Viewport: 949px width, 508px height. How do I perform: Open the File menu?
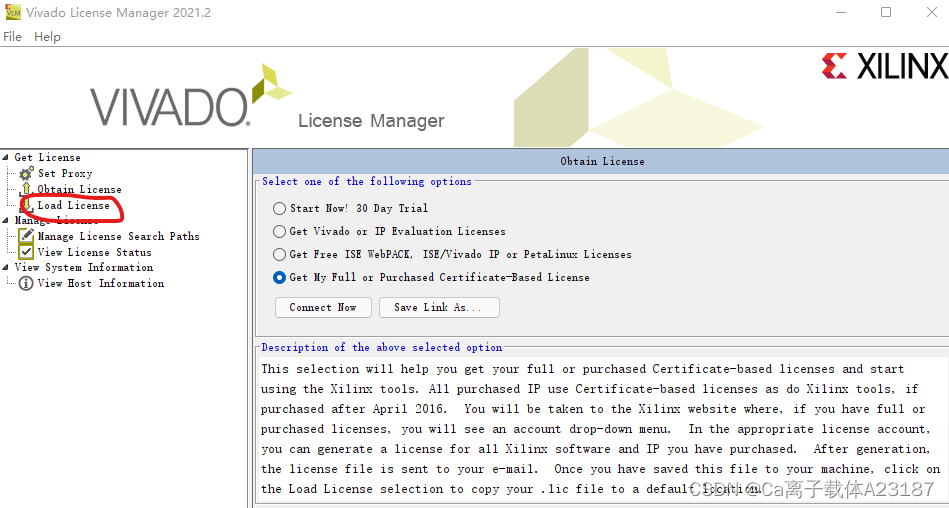click(12, 37)
